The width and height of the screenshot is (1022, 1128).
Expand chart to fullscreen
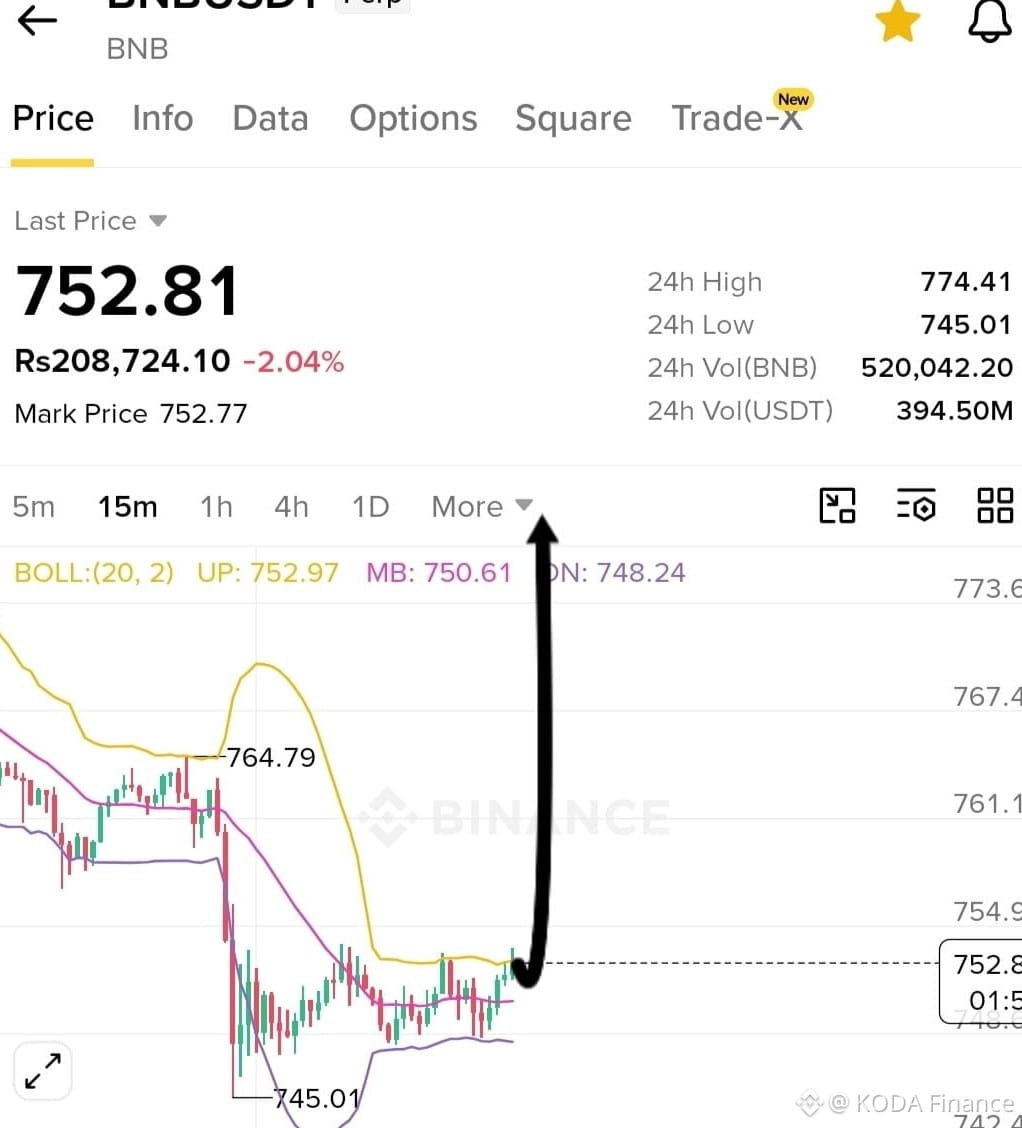click(x=43, y=1071)
